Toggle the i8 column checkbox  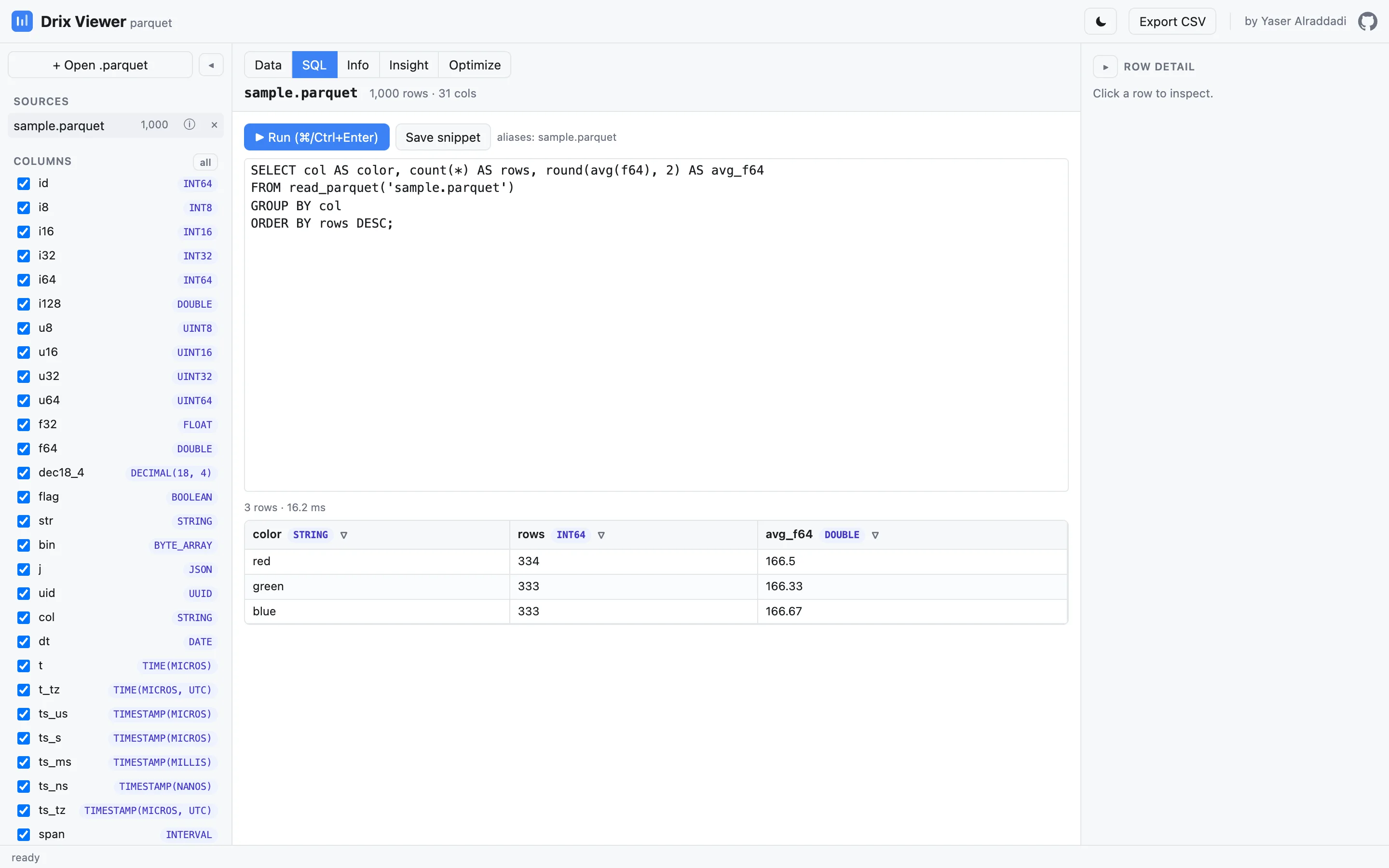coord(24,208)
